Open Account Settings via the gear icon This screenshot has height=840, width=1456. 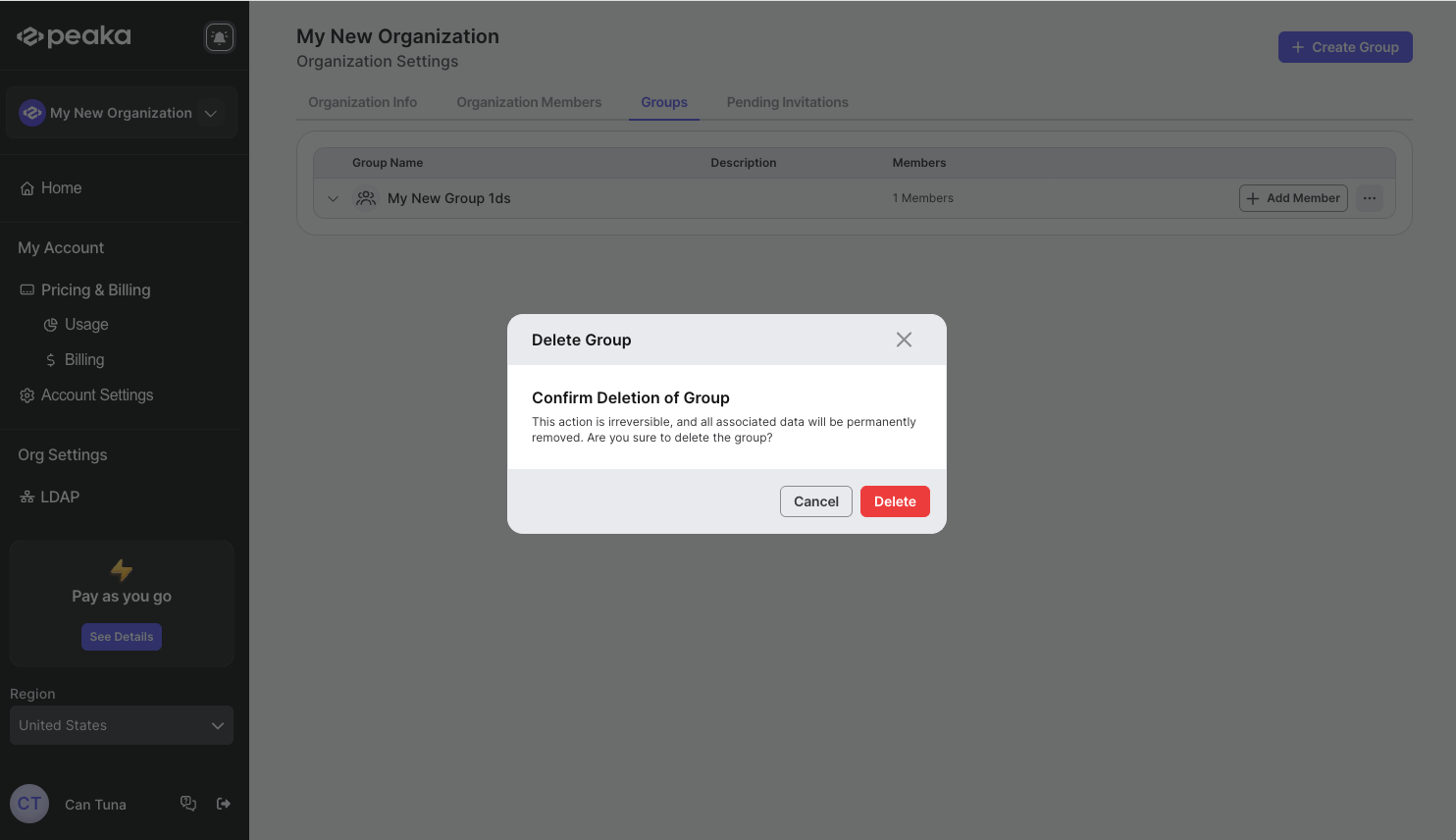pos(26,394)
